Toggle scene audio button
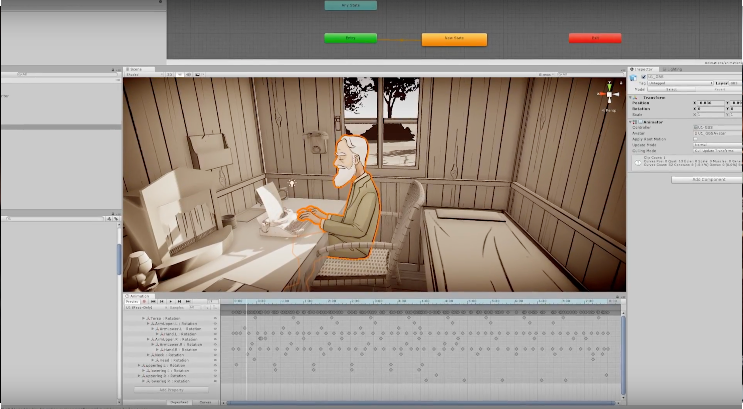This screenshot has height=409, width=743. 188,74
